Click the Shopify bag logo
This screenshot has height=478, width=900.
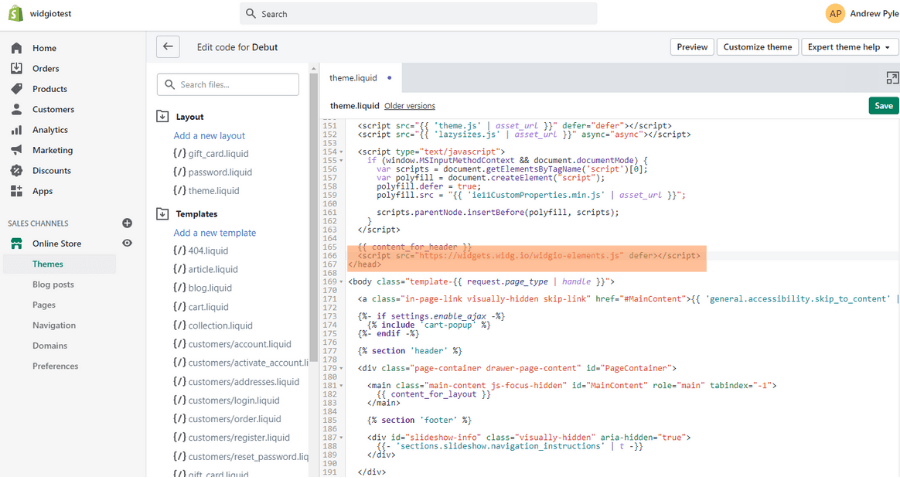[15, 13]
